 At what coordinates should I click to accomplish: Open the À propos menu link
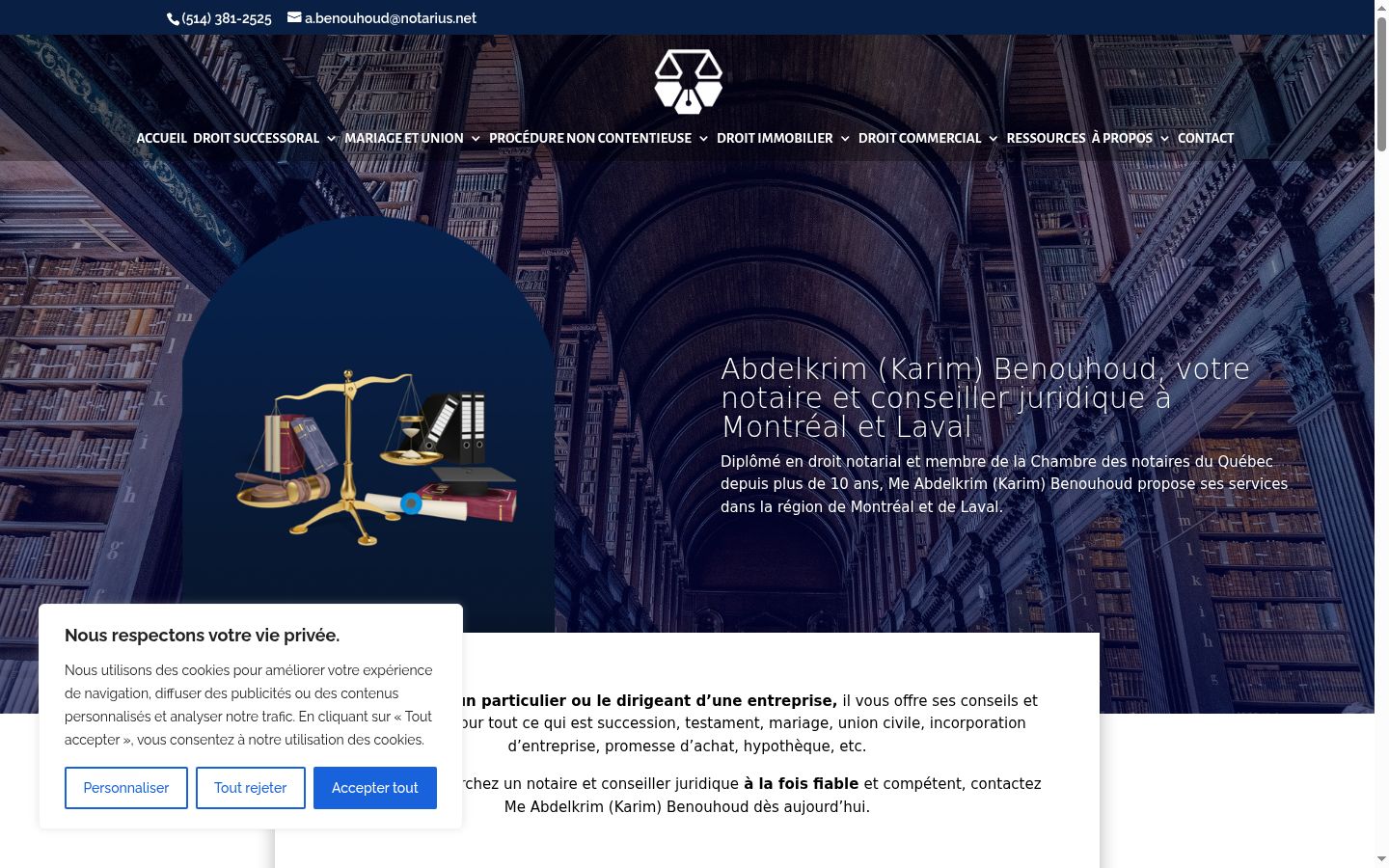click(1122, 138)
